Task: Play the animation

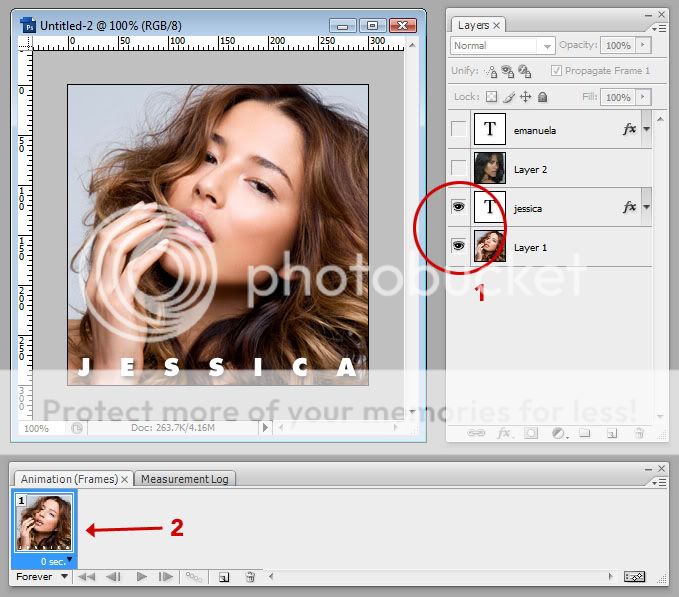Action: (x=141, y=577)
